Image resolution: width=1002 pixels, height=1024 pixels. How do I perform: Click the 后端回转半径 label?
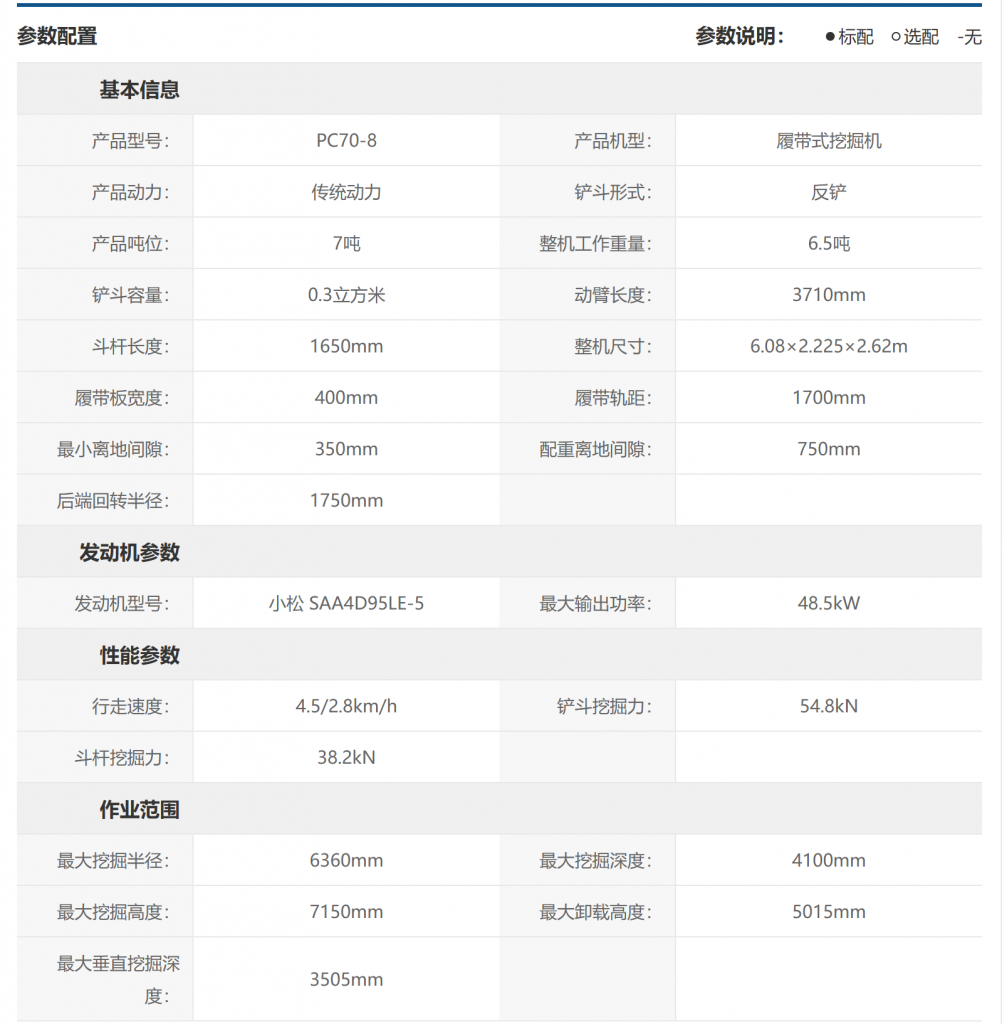[112, 501]
